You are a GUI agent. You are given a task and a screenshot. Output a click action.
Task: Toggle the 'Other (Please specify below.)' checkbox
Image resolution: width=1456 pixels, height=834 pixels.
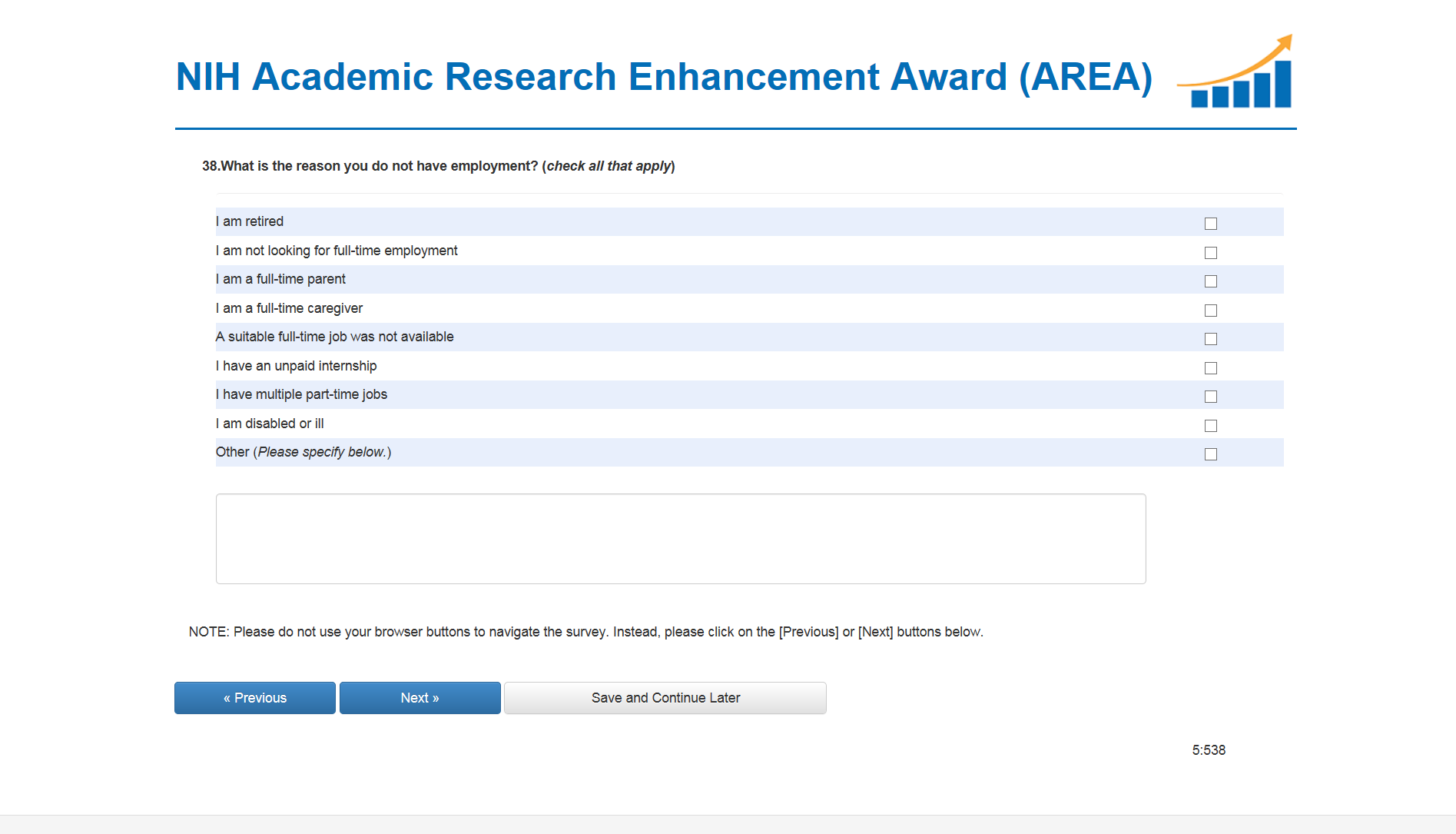pos(1211,454)
